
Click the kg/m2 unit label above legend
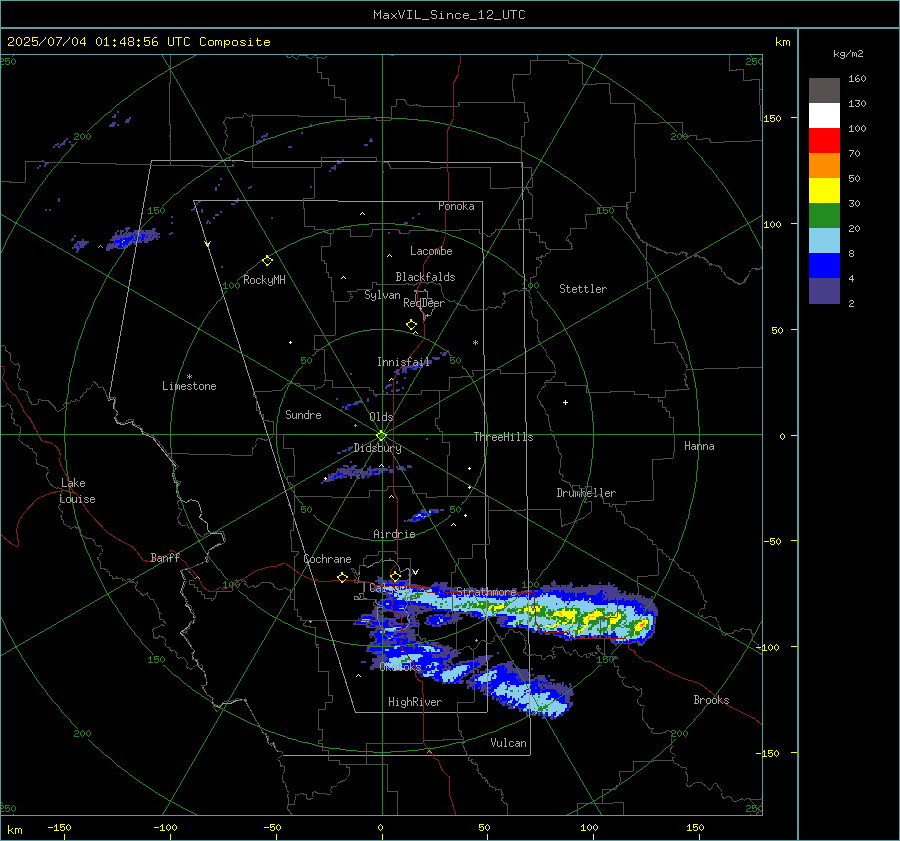click(848, 54)
